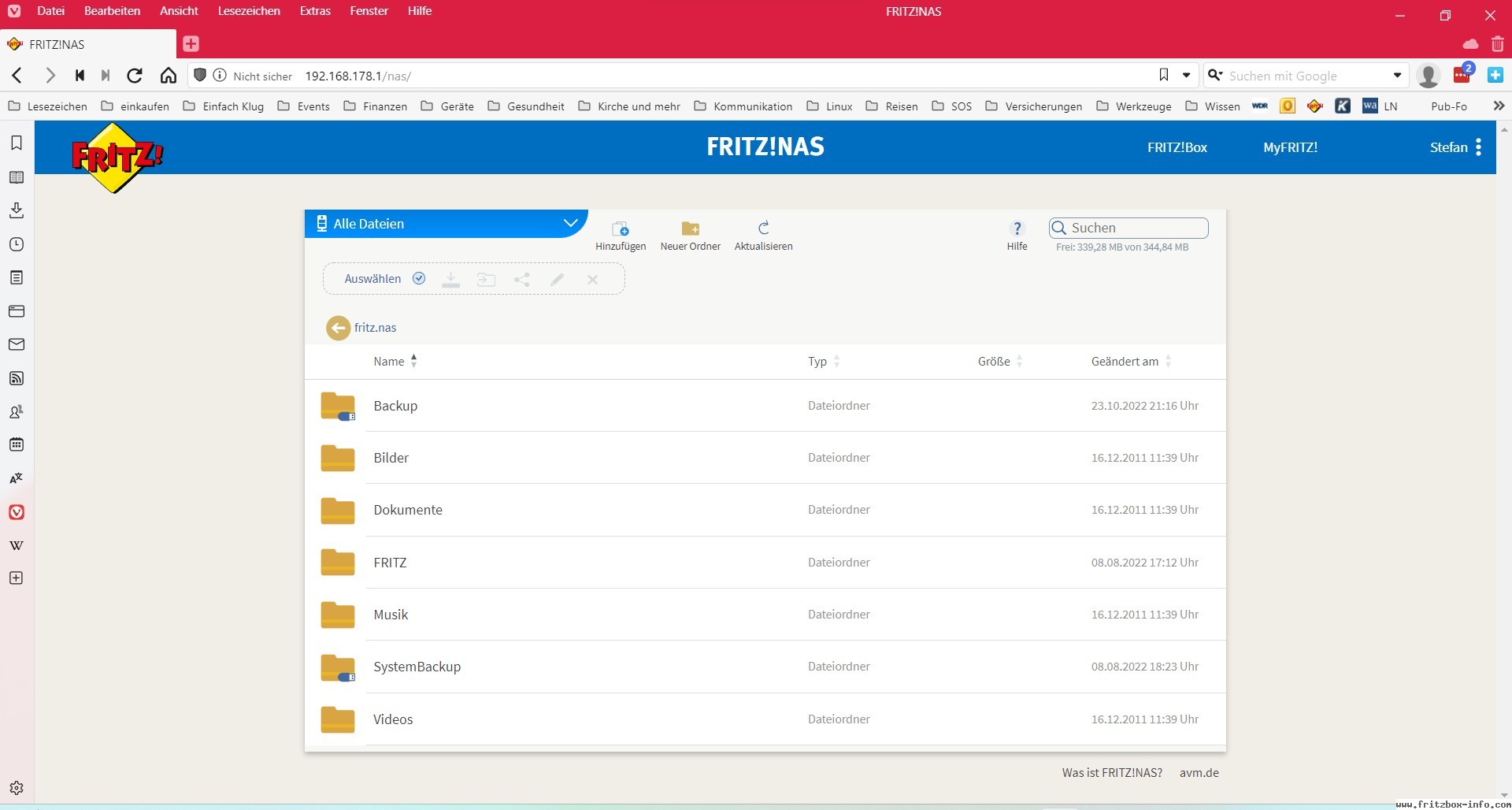Click the download icon in selection toolbar
Screen dimensions: 1512x810
tap(450, 279)
